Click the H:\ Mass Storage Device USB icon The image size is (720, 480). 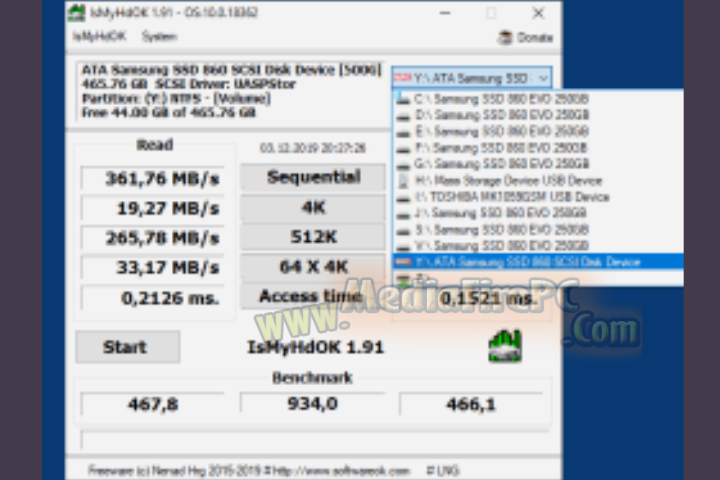403,181
